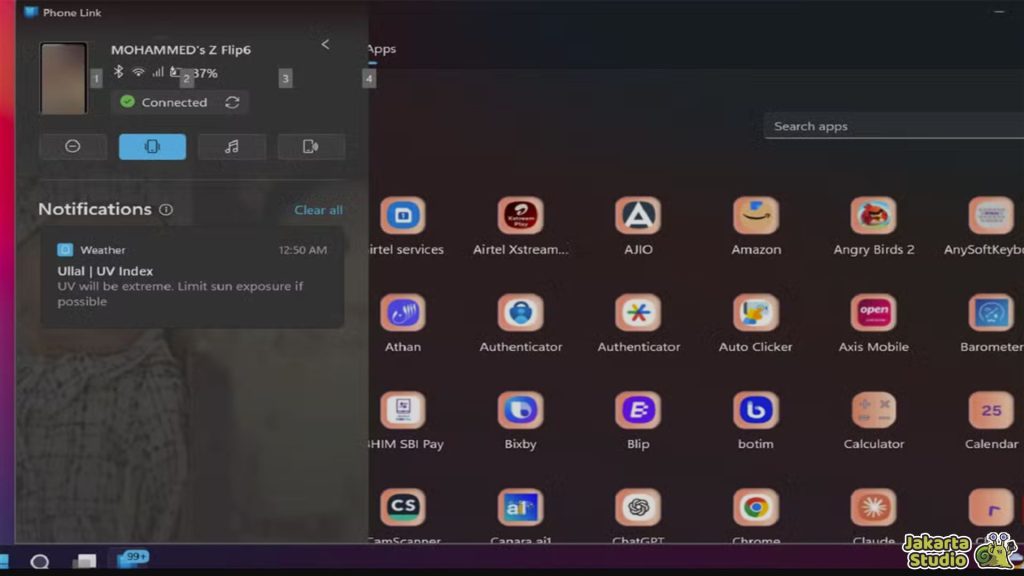The height and width of the screenshot is (576, 1024).
Task: Toggle the phone's audio player button
Action: point(231,146)
